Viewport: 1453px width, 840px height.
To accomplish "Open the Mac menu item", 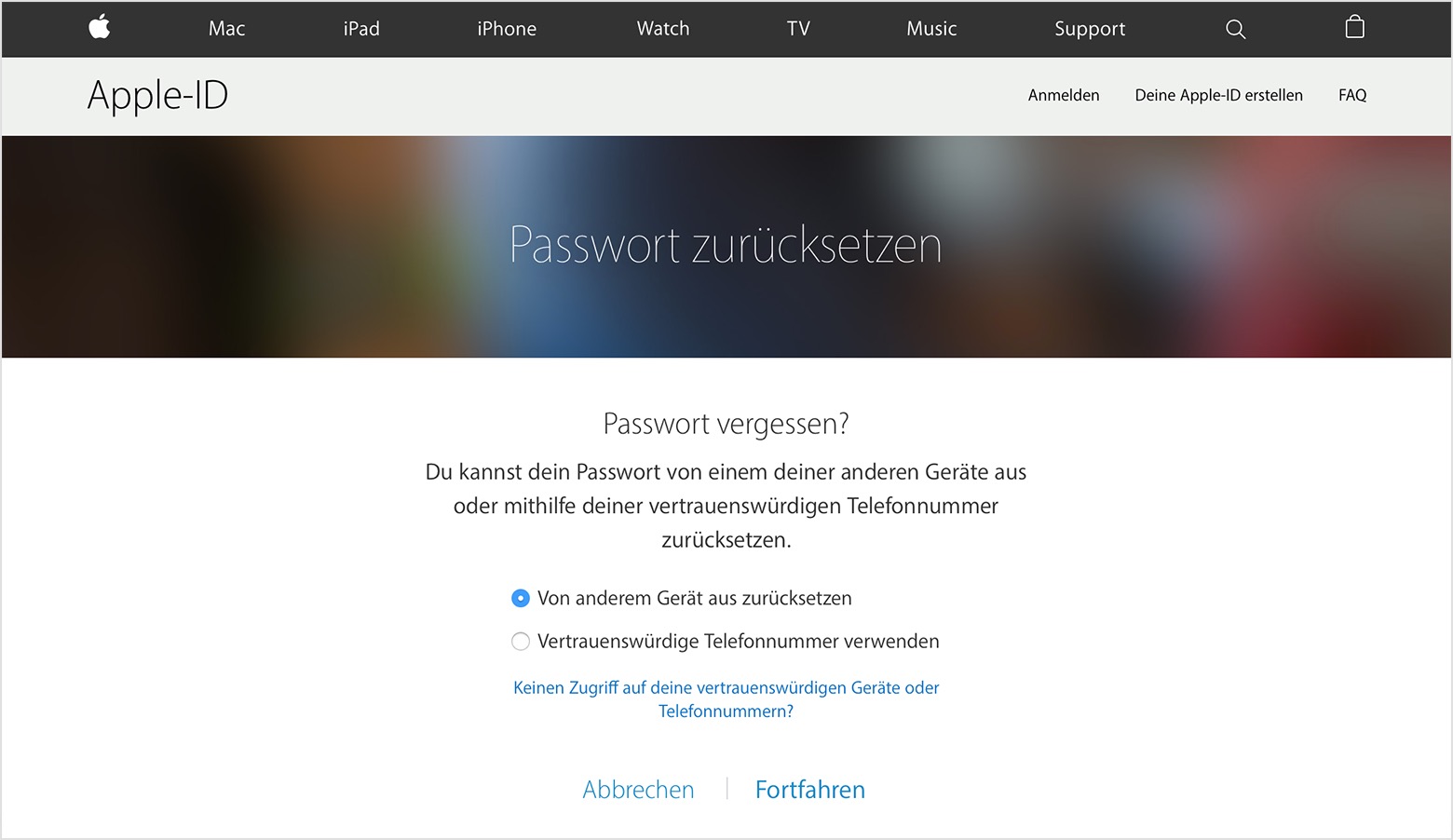I will click(226, 29).
